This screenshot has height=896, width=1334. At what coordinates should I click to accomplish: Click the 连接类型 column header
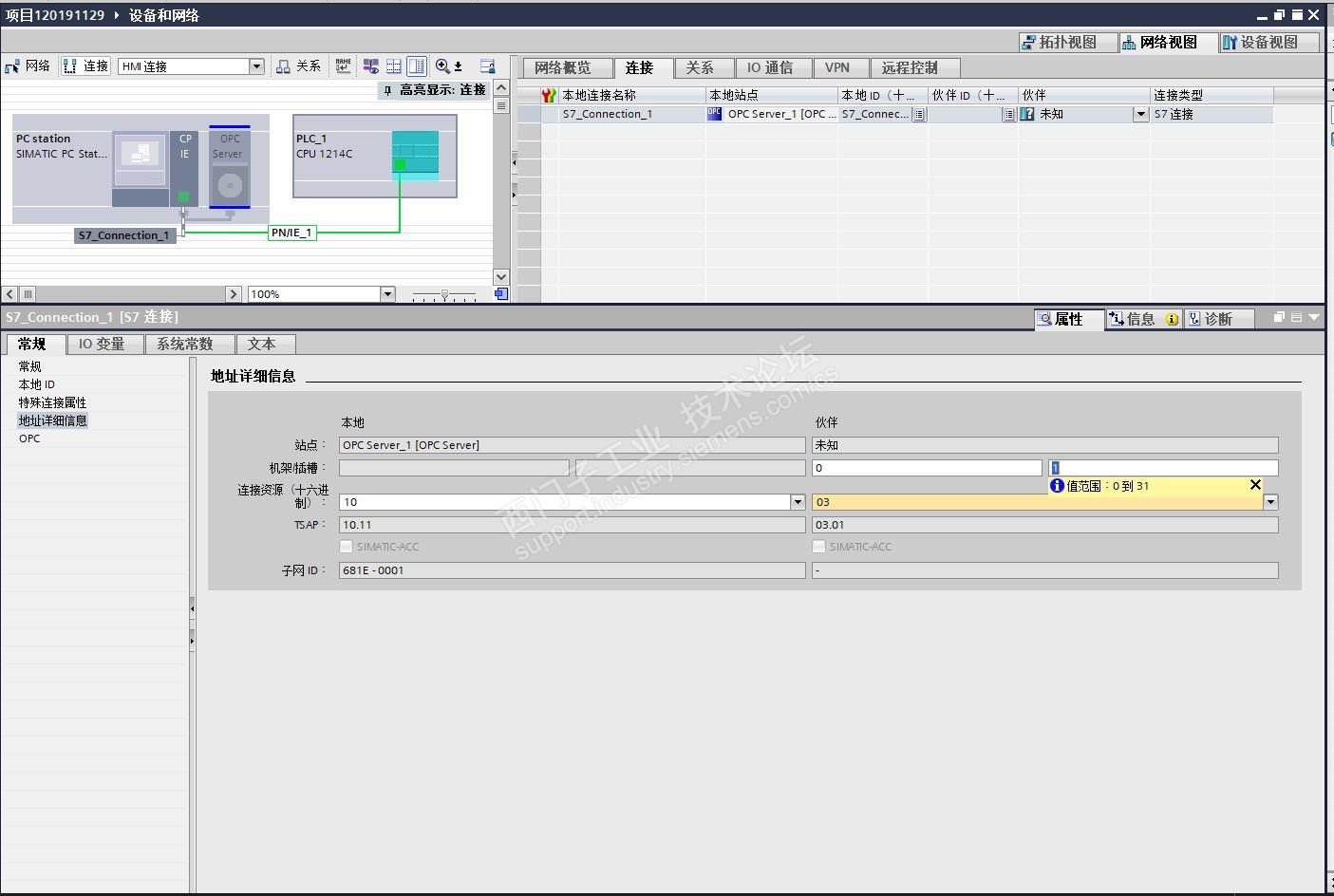point(1212,95)
